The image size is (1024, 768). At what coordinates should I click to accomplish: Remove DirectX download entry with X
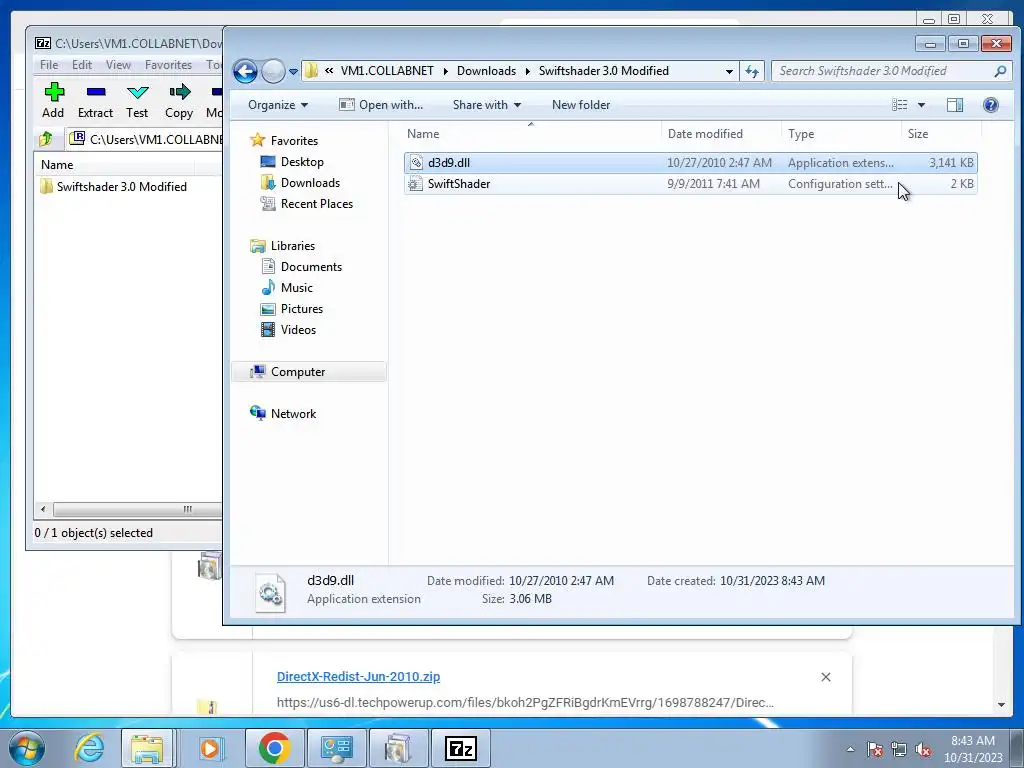825,677
